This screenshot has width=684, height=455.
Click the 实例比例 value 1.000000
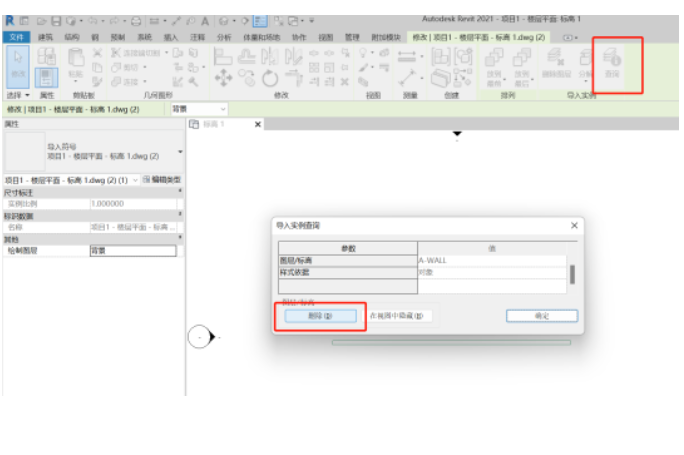pos(133,204)
